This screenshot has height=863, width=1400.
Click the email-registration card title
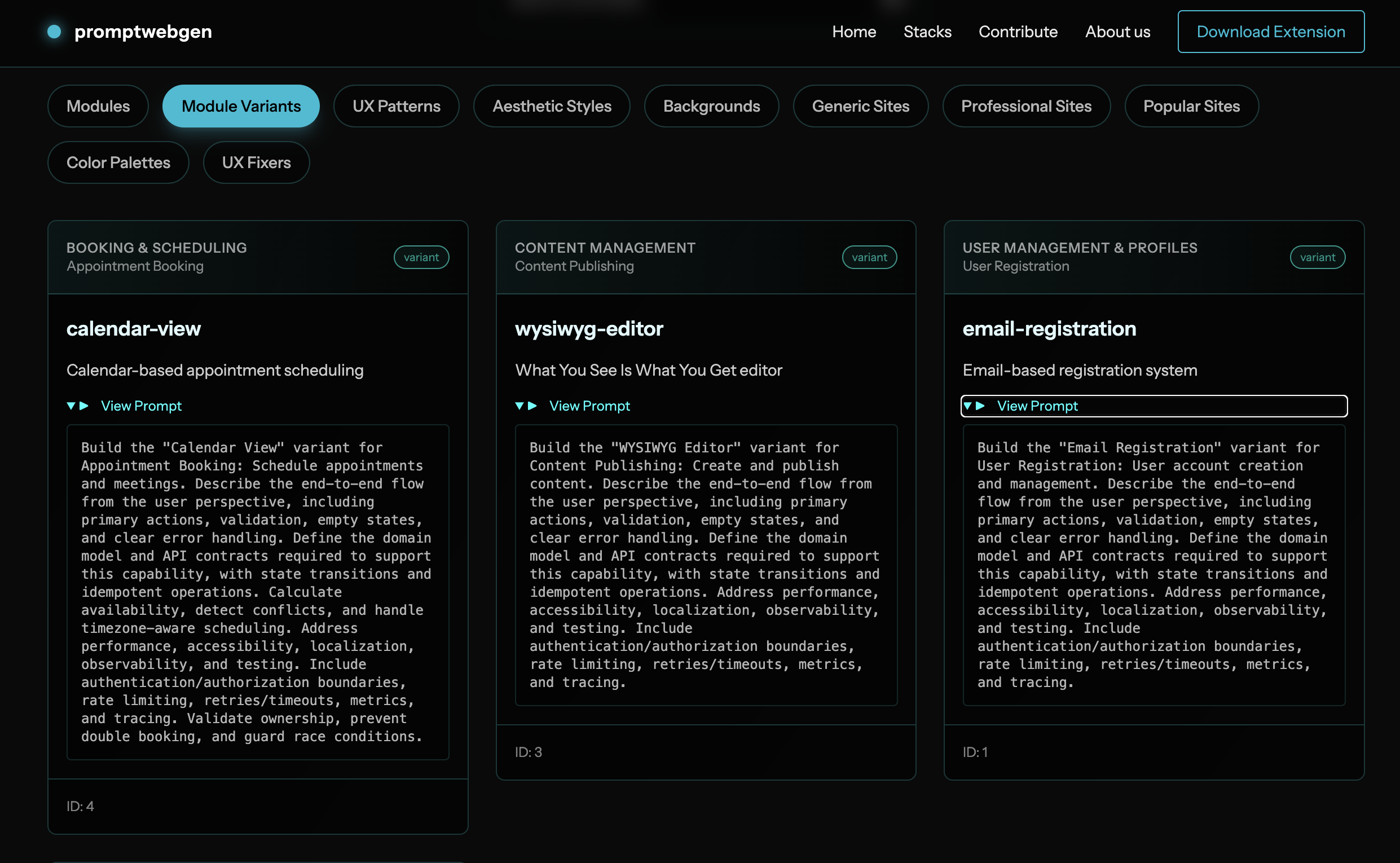tap(1049, 329)
